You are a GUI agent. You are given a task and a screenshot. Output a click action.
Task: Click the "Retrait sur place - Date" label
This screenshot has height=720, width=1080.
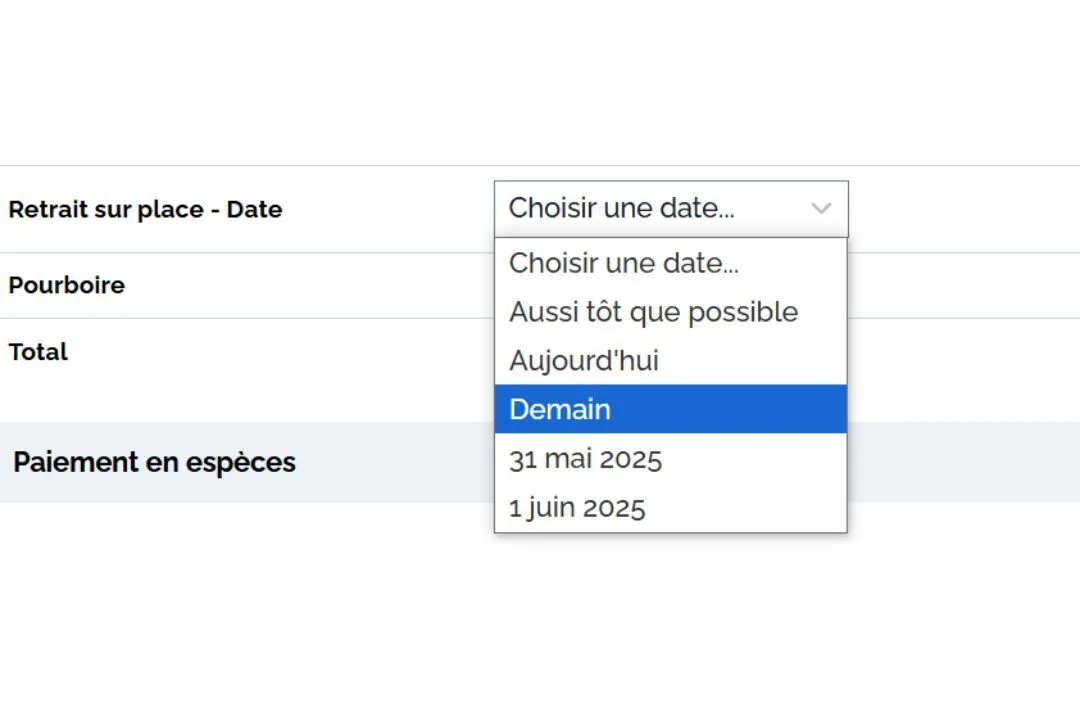(145, 209)
